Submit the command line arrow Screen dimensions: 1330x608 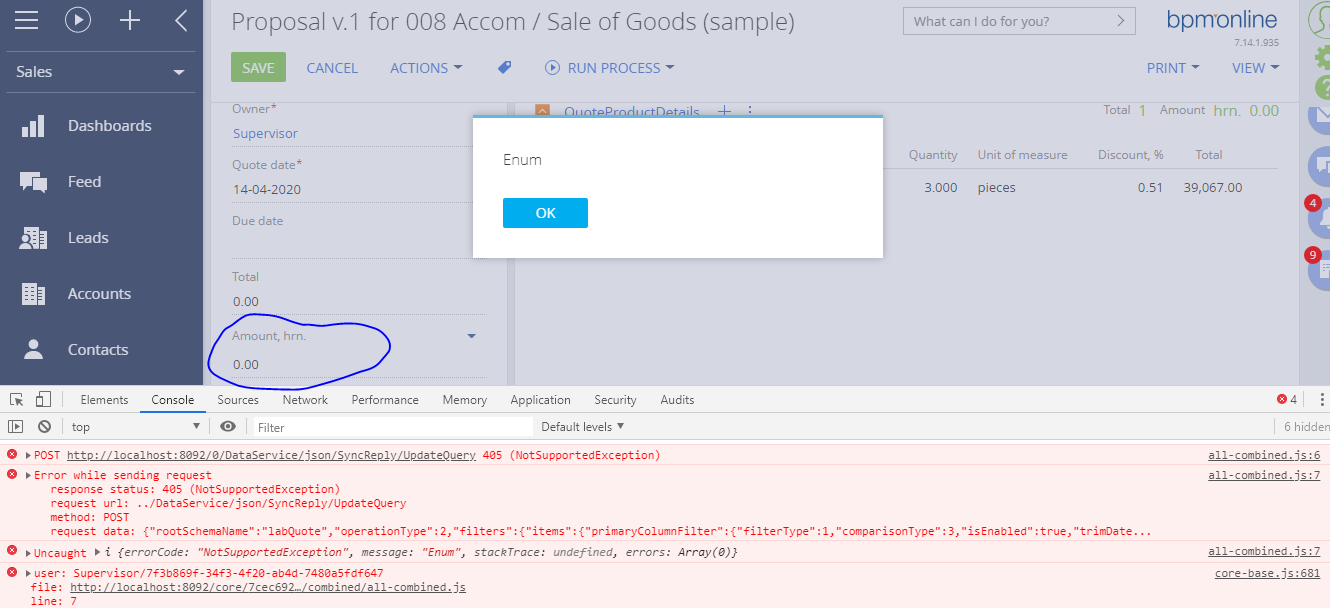pos(1123,21)
